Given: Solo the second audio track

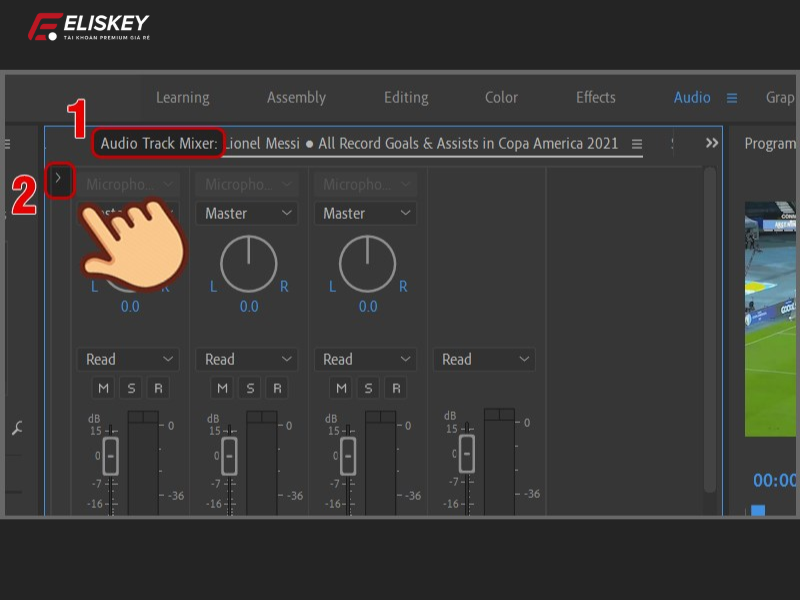Looking at the screenshot, I should click(250, 388).
